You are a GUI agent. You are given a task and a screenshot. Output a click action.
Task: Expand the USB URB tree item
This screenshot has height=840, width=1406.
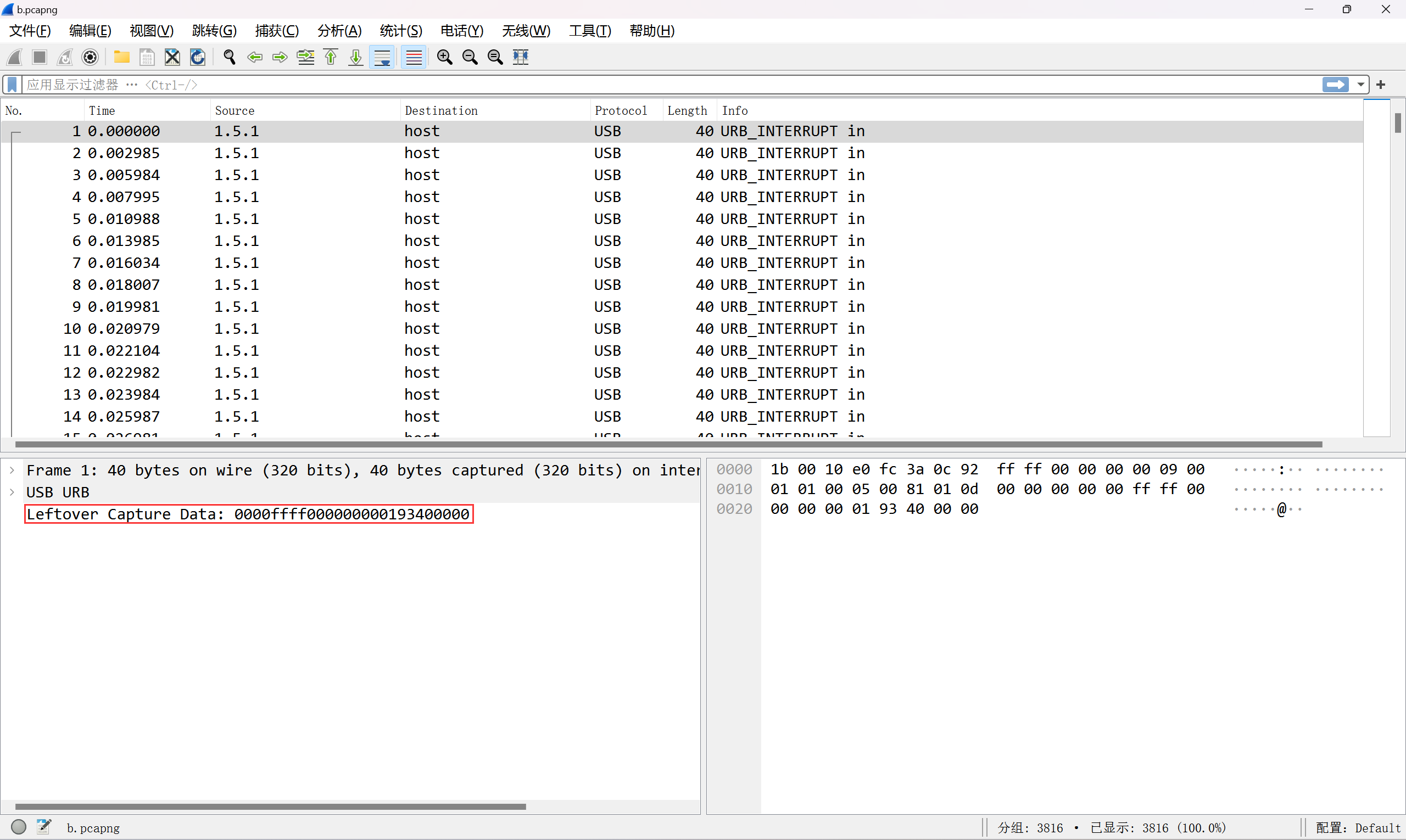12,492
